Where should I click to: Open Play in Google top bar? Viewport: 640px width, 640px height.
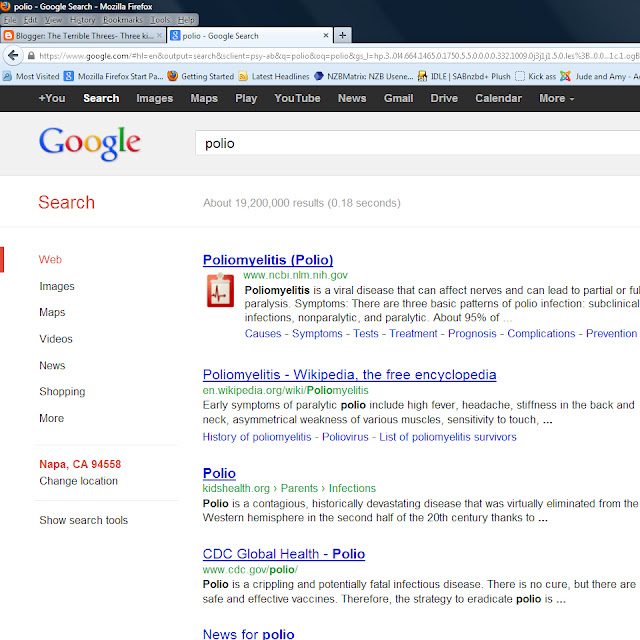tap(246, 98)
